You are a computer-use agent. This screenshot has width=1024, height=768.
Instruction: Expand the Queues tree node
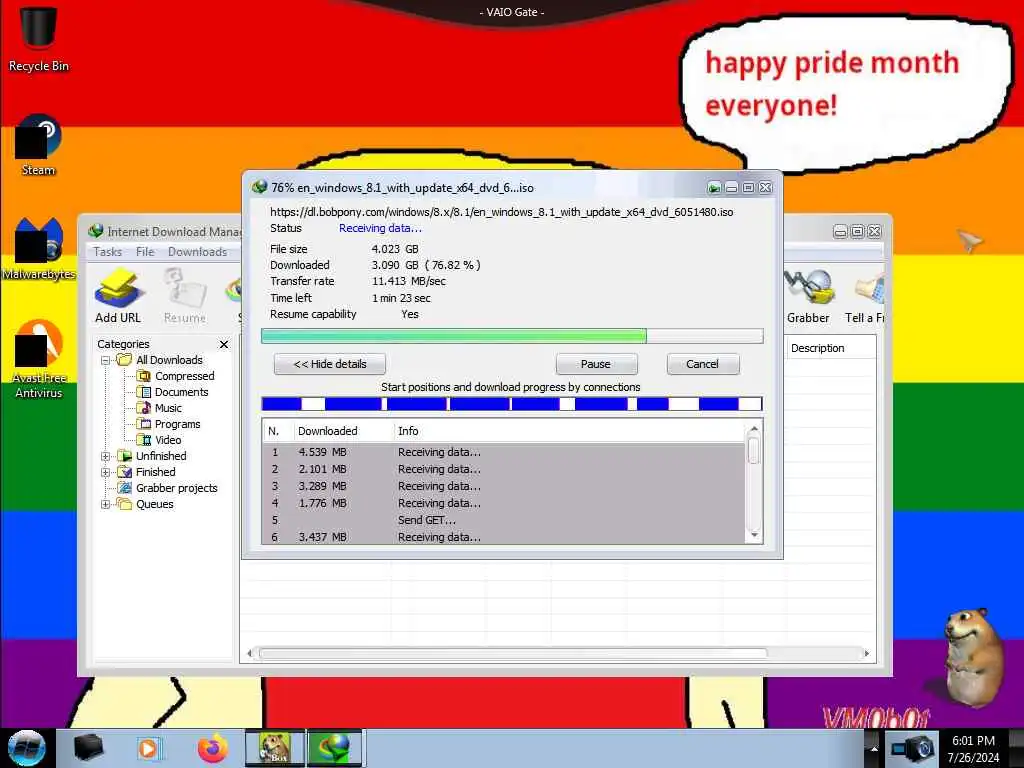(105, 504)
